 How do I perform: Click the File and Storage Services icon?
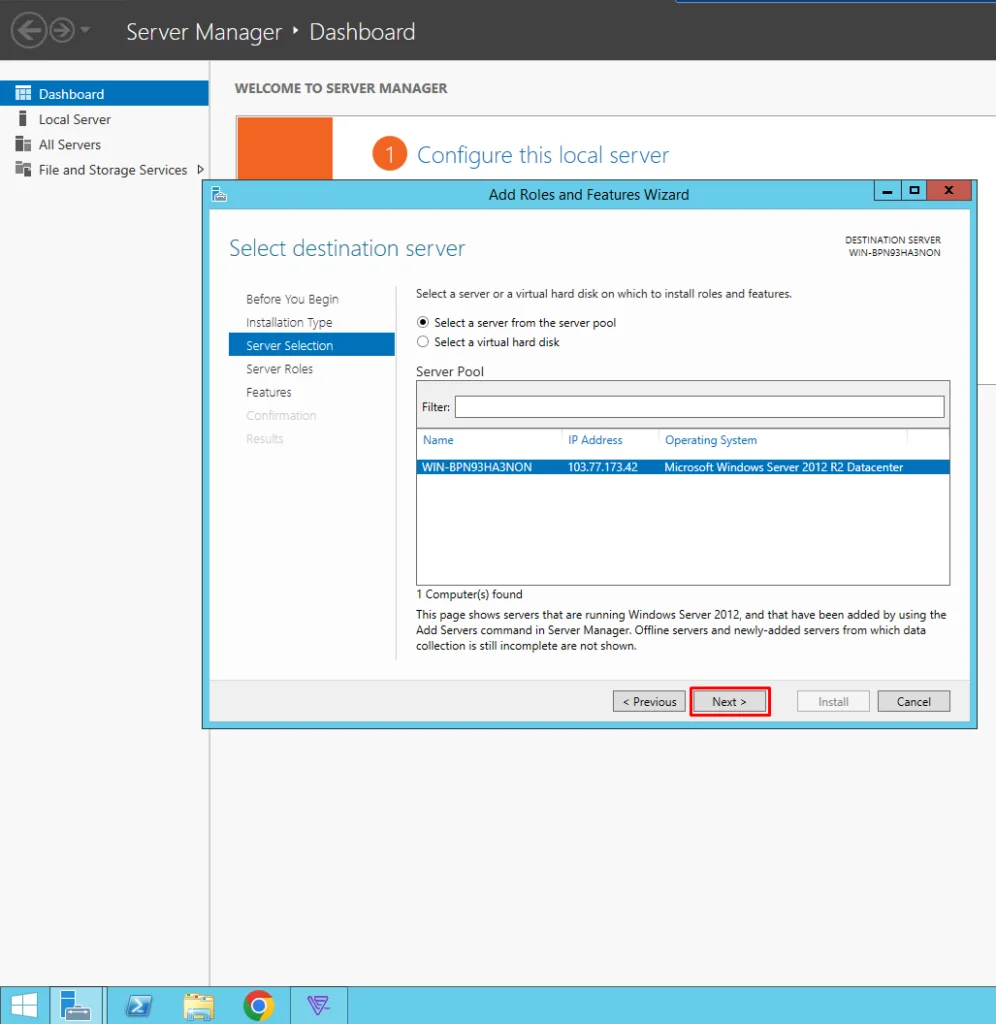point(23,168)
